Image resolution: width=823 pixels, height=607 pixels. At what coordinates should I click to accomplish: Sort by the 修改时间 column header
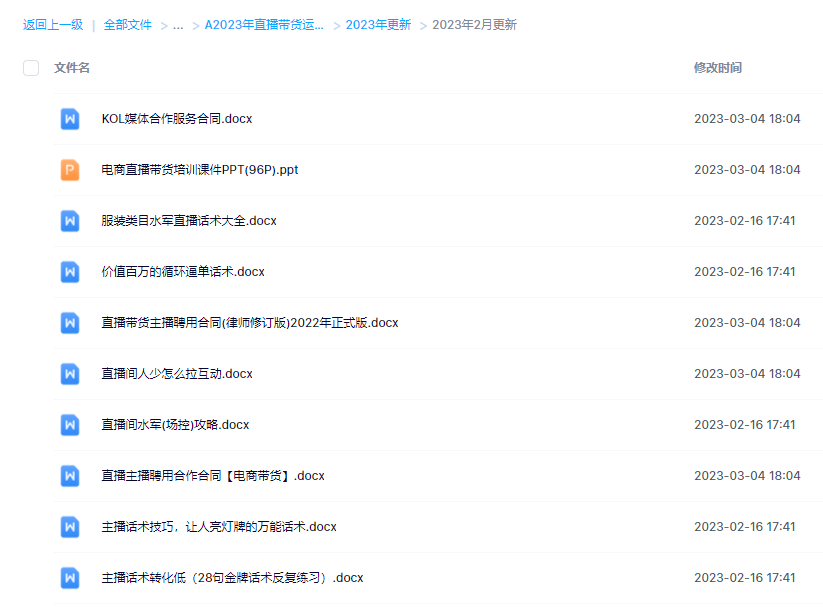718,68
